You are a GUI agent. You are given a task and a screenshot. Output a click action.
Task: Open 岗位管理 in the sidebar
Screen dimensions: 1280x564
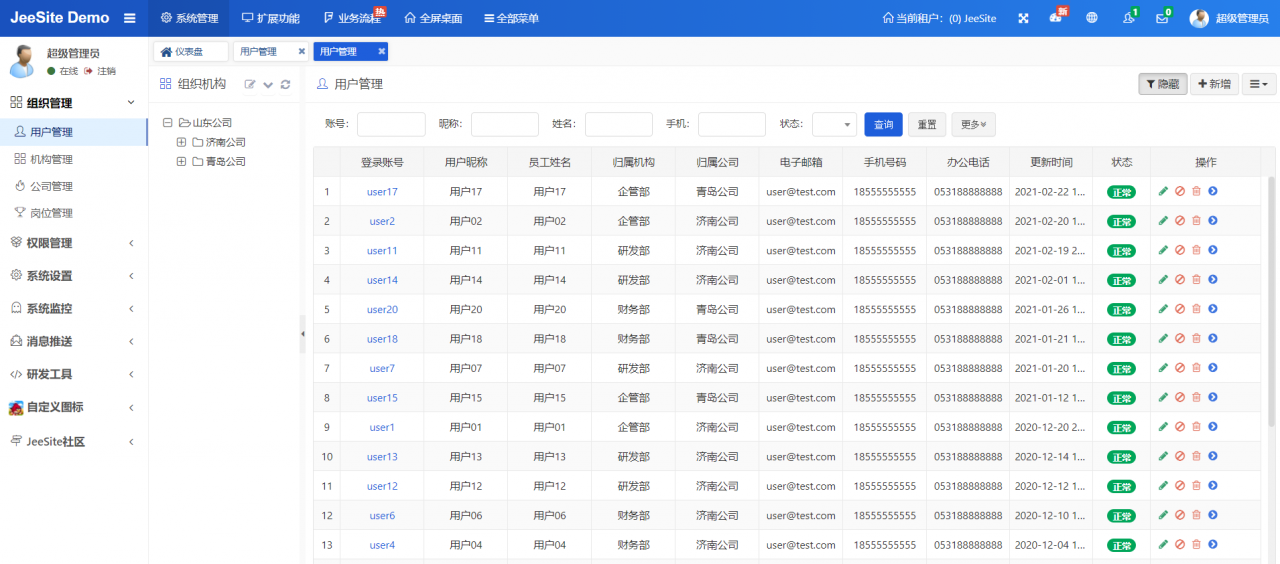[51, 213]
